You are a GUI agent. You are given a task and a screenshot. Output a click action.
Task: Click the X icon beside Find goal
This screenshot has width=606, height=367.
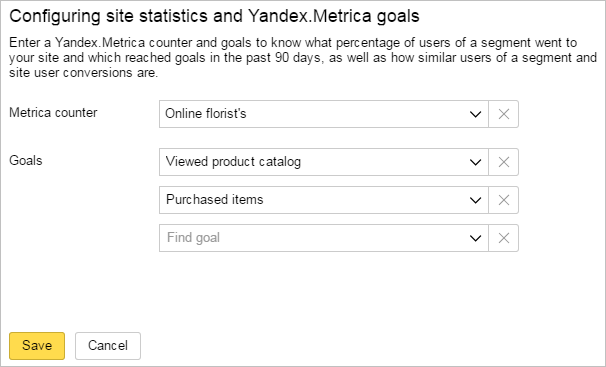click(504, 238)
